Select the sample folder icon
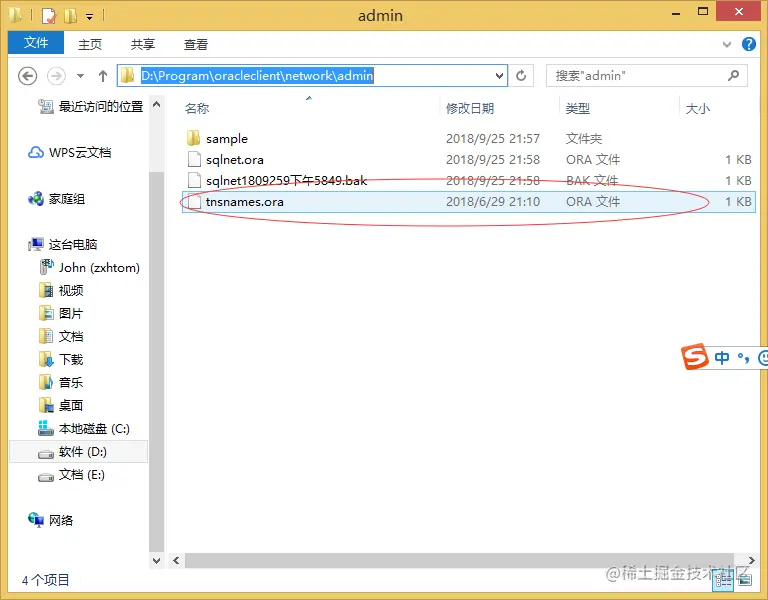The height and width of the screenshot is (600, 768). 193,138
